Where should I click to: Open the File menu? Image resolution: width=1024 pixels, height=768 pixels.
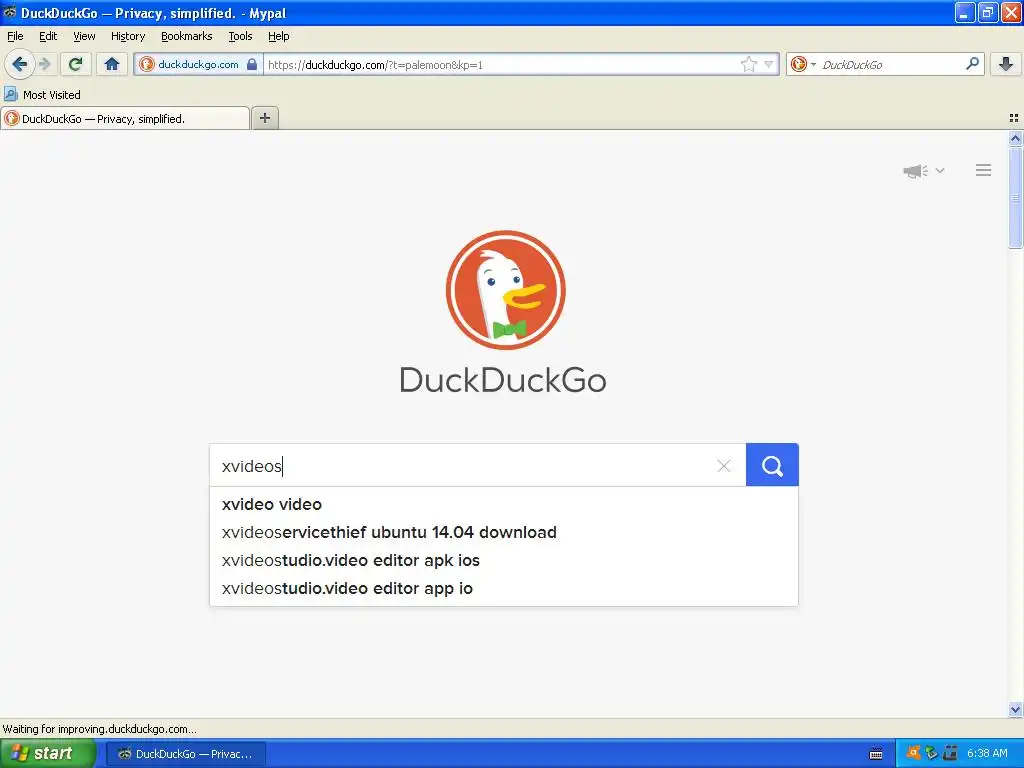pos(15,36)
